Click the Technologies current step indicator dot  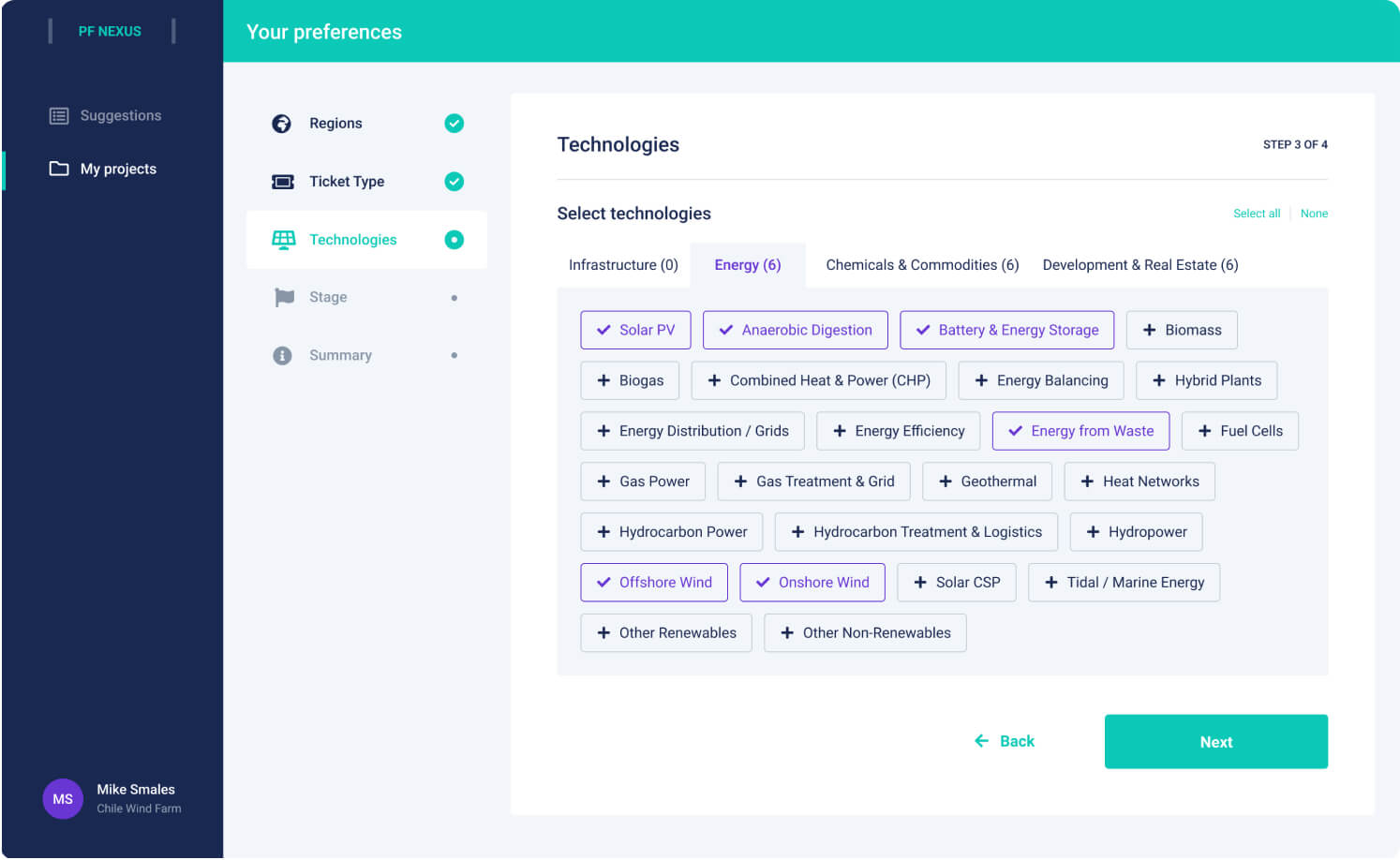tap(454, 240)
